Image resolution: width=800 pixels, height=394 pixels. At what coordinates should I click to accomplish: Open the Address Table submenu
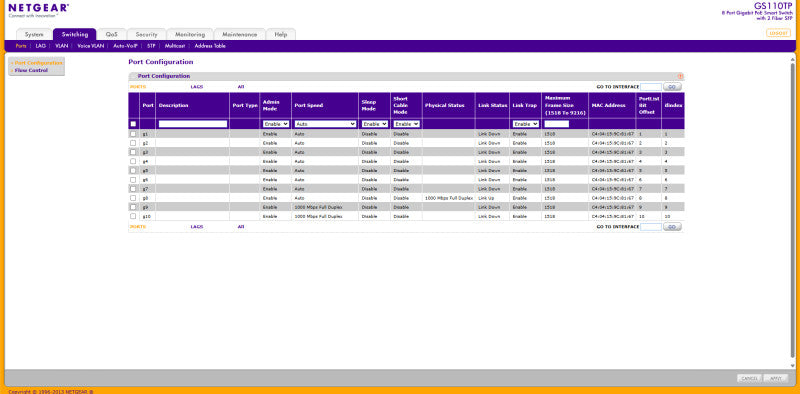(210, 46)
